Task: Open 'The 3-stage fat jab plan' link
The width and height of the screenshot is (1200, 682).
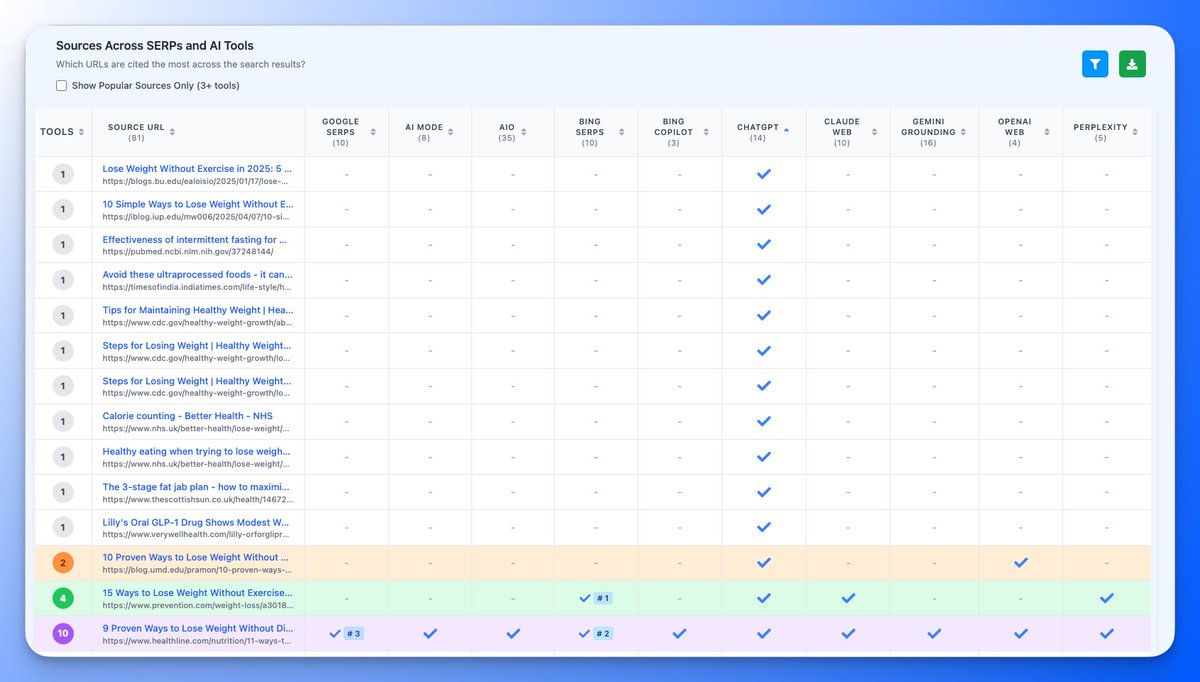Action: pos(198,487)
